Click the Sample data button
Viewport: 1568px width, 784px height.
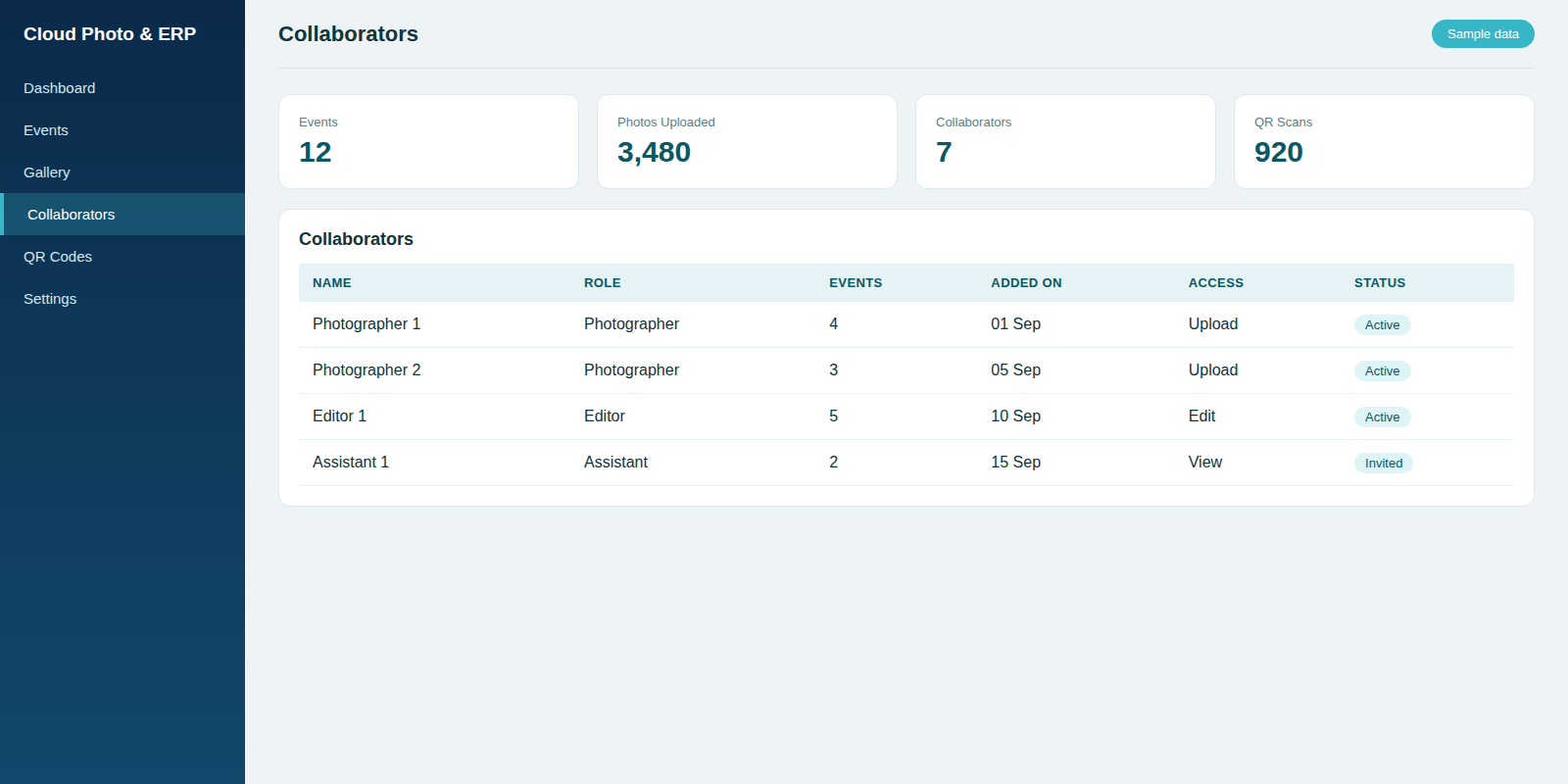point(1483,34)
